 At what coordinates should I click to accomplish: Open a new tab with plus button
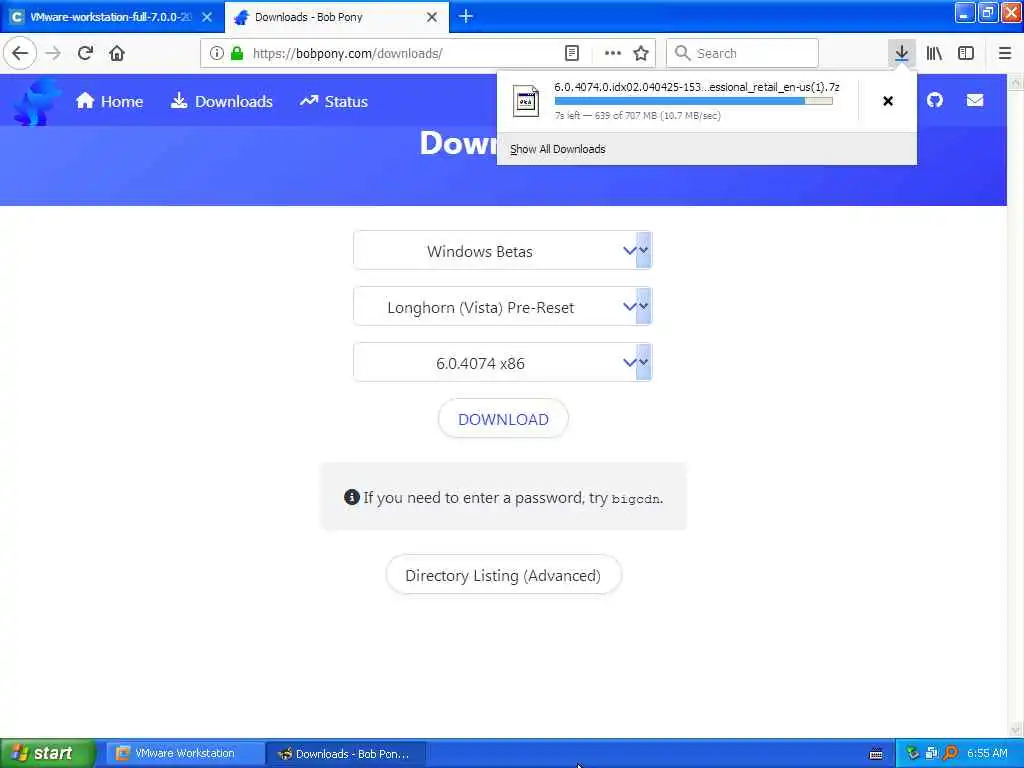click(x=466, y=16)
